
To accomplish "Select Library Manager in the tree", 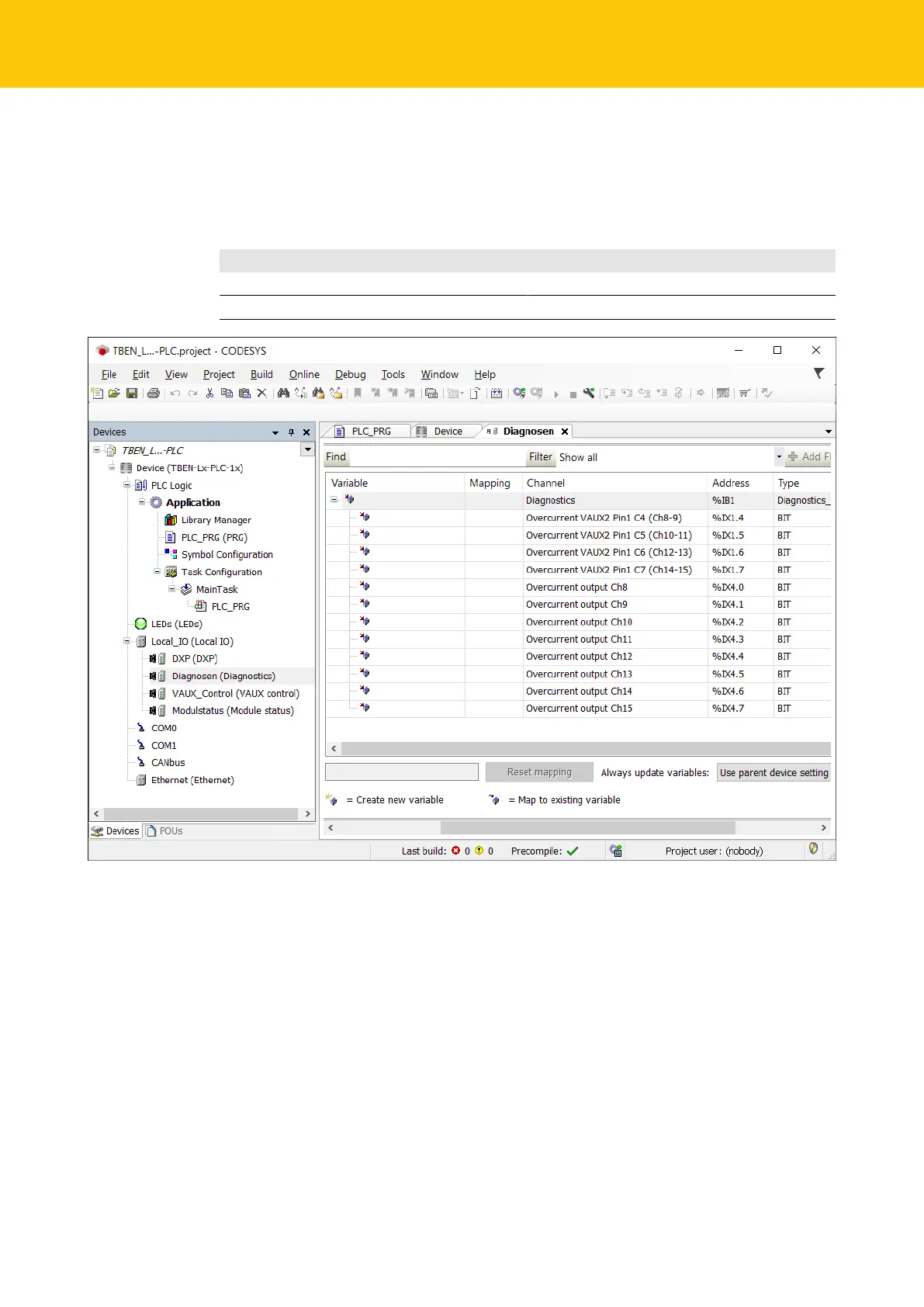I will (x=216, y=520).
